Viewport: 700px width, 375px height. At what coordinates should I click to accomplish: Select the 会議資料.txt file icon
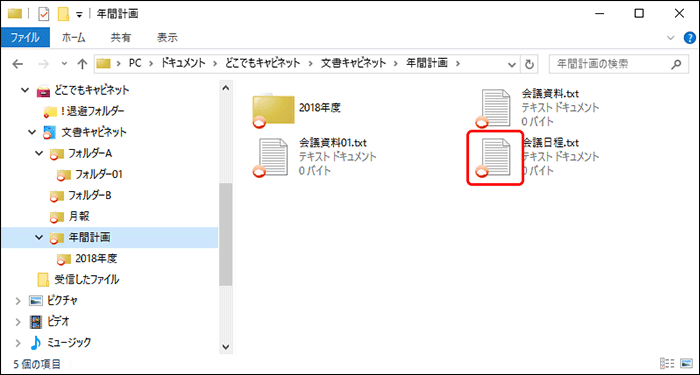[494, 108]
